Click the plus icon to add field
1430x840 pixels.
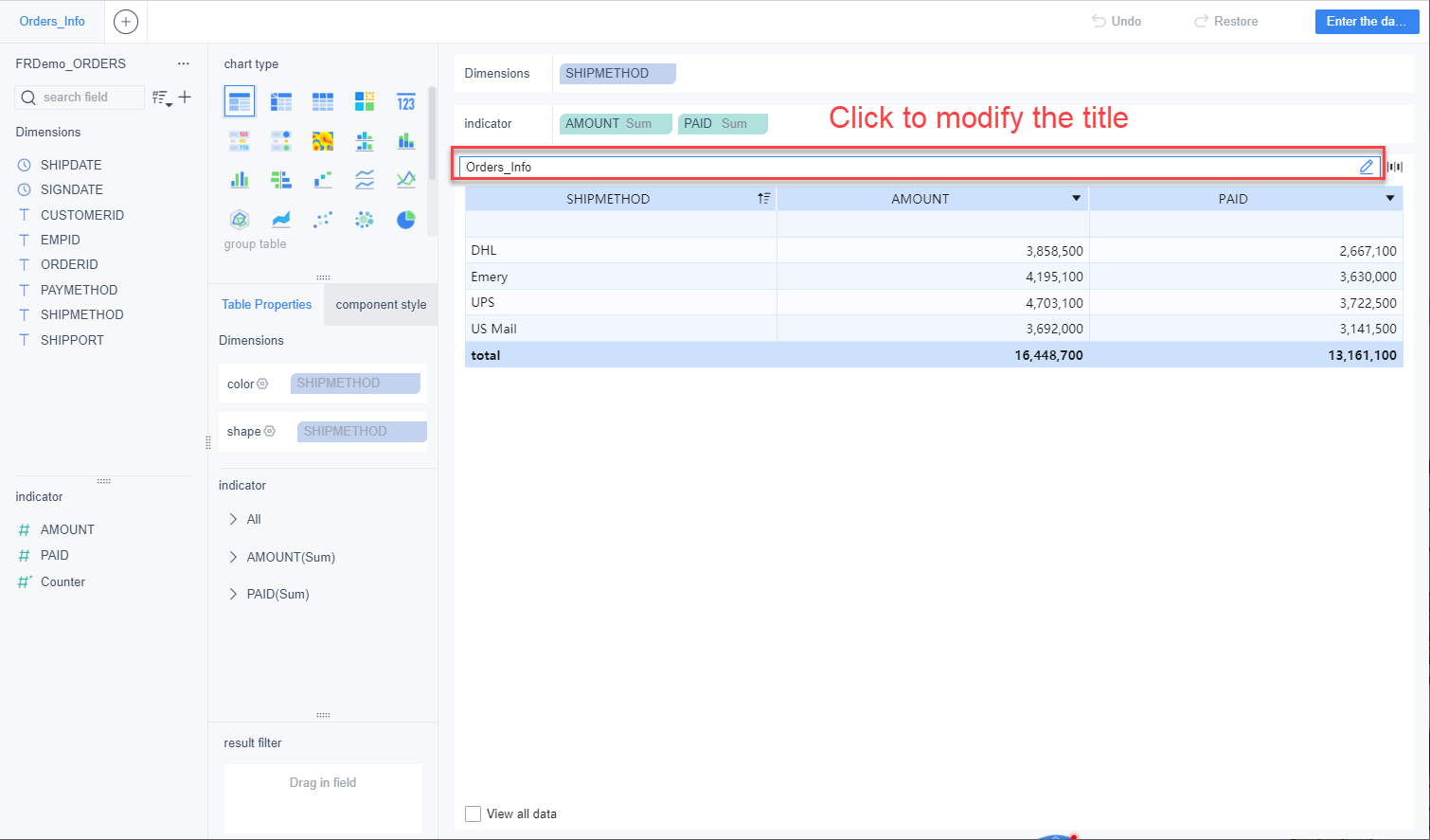point(185,97)
